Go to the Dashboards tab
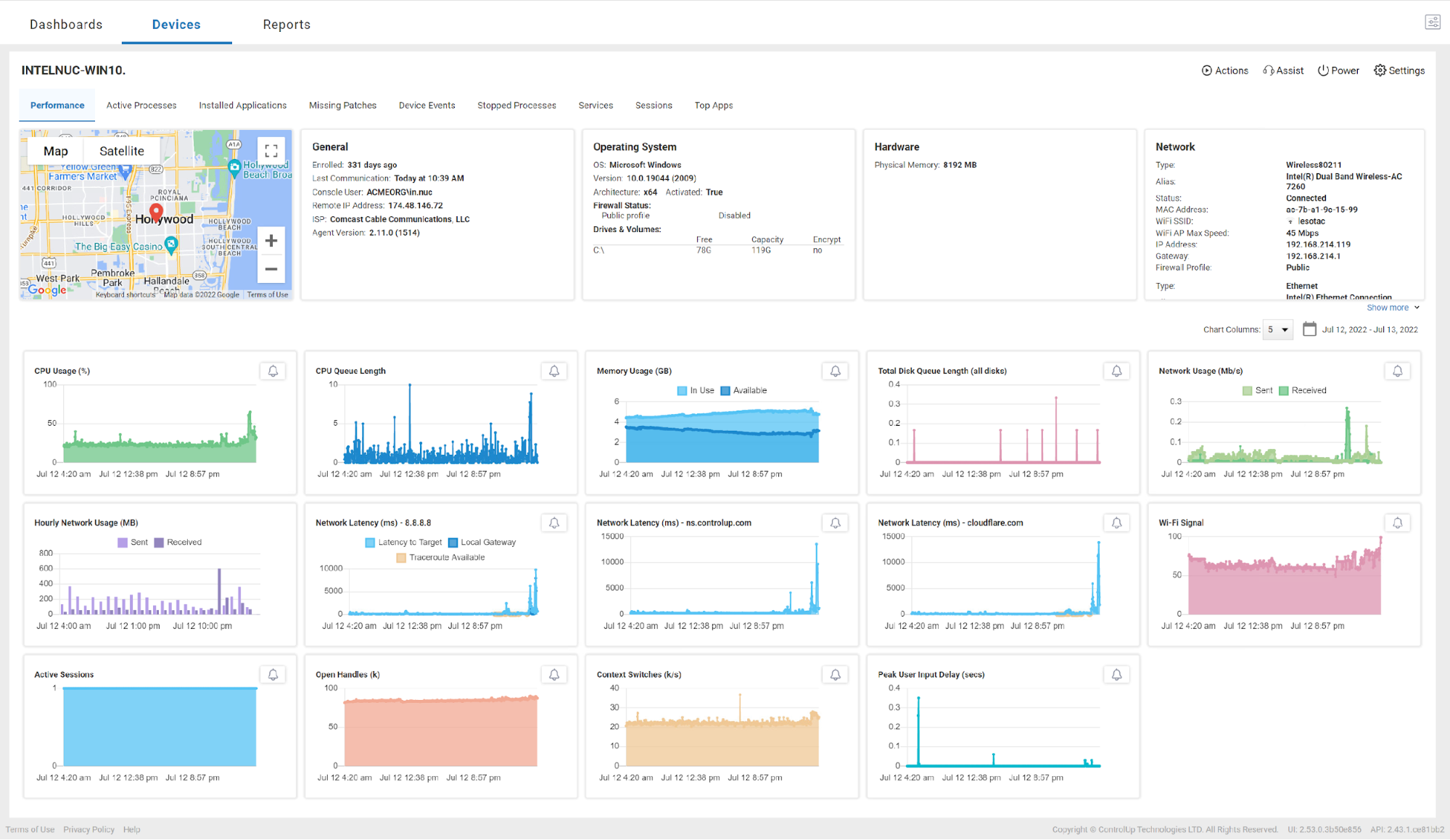The height and width of the screenshot is (840, 1450). tap(66, 24)
